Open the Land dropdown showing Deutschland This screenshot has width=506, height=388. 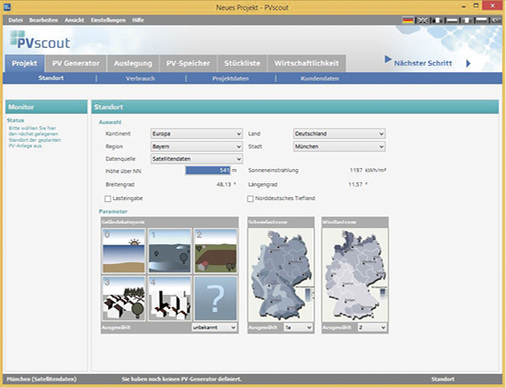click(339, 134)
